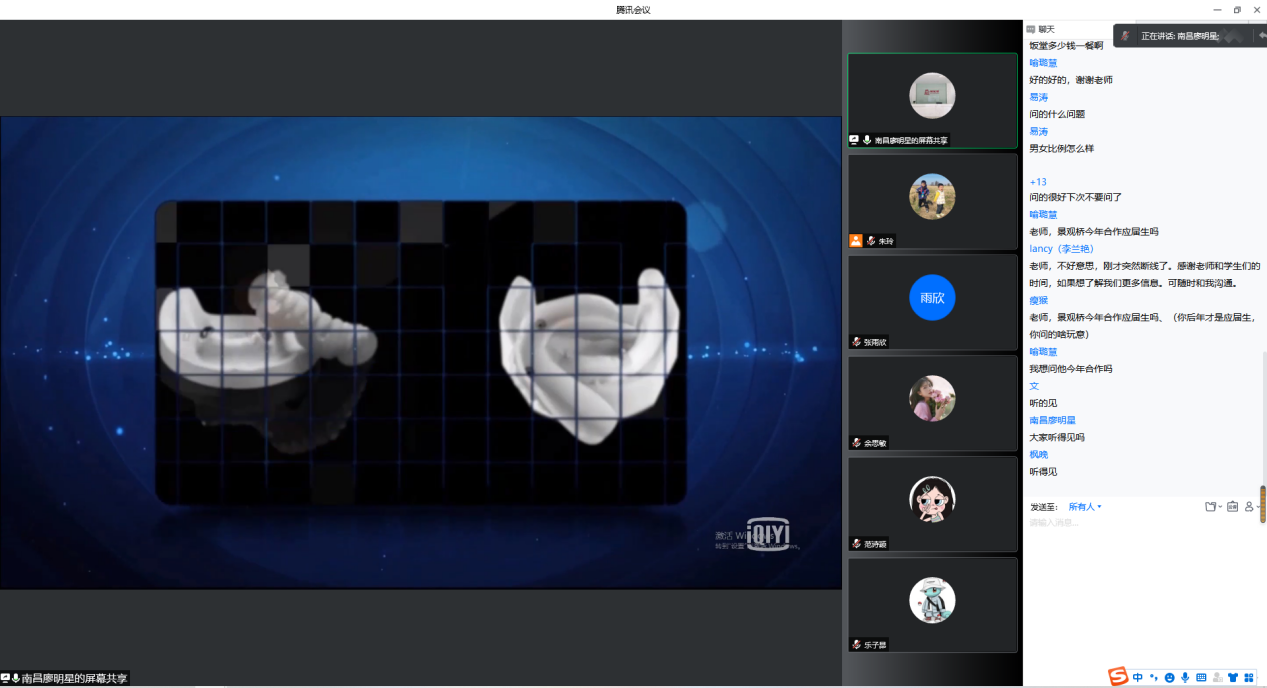The width and height of the screenshot is (1267, 688).
Task: Open the 所有人 recipient dropdown
Action: pos(1085,507)
